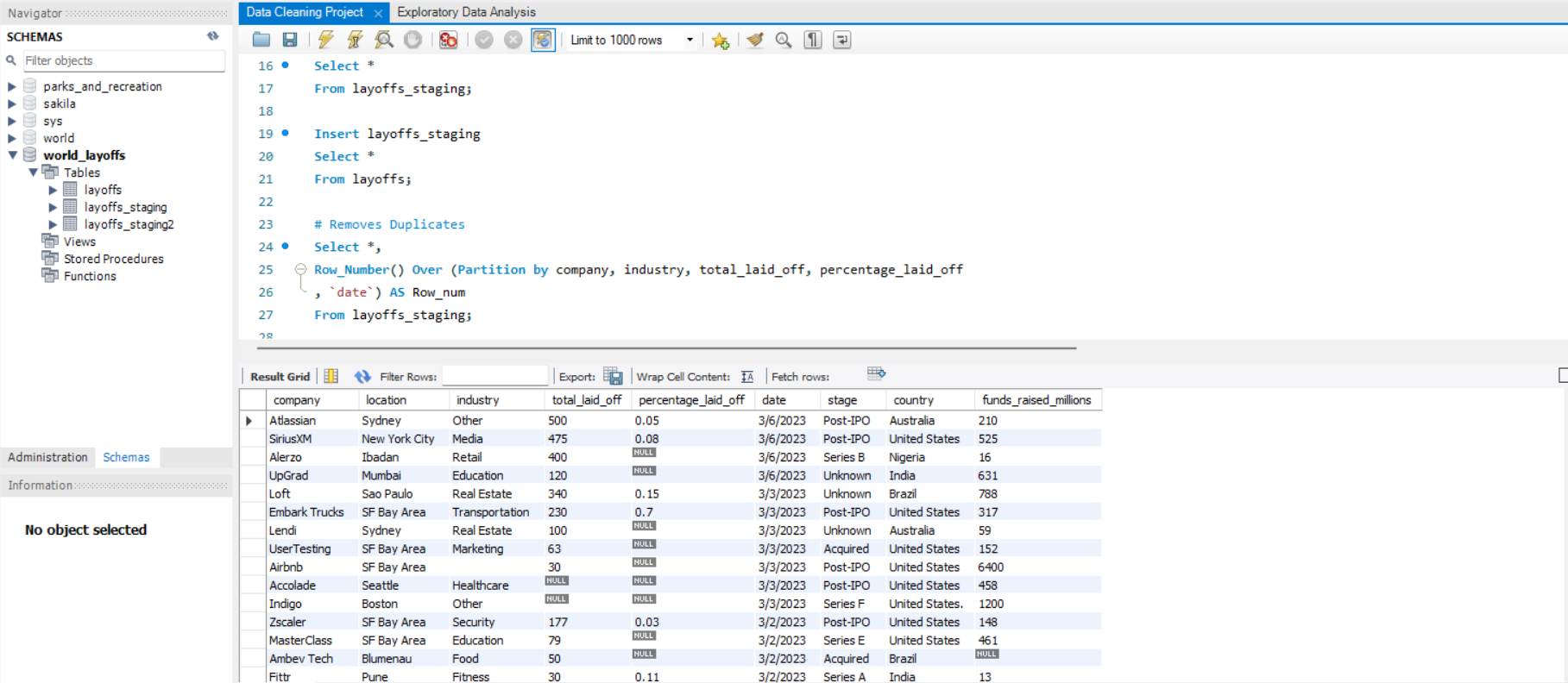Image resolution: width=1568 pixels, height=683 pixels.
Task: Add snippet with the star icon
Action: tap(721, 41)
